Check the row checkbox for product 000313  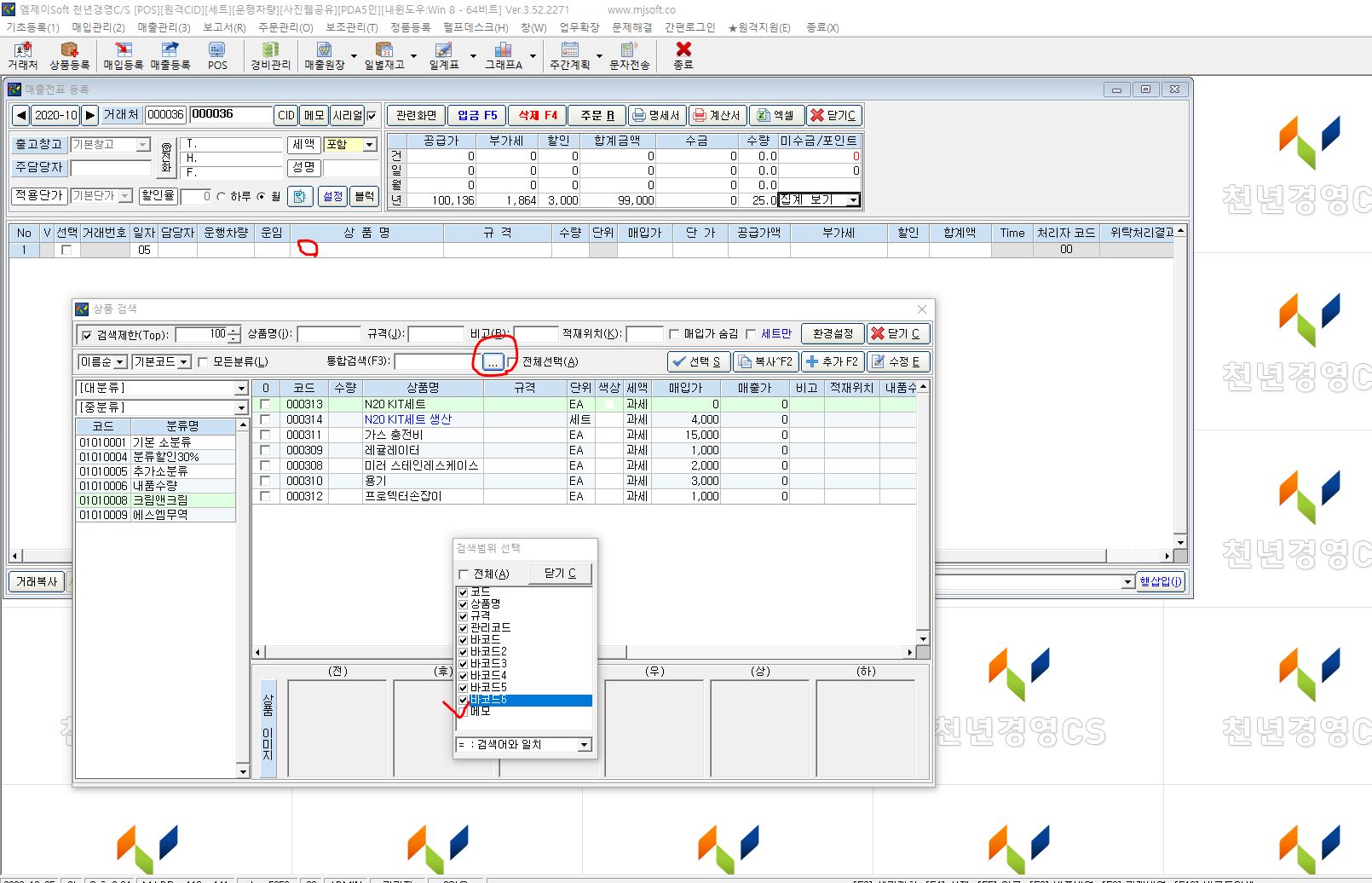265,404
